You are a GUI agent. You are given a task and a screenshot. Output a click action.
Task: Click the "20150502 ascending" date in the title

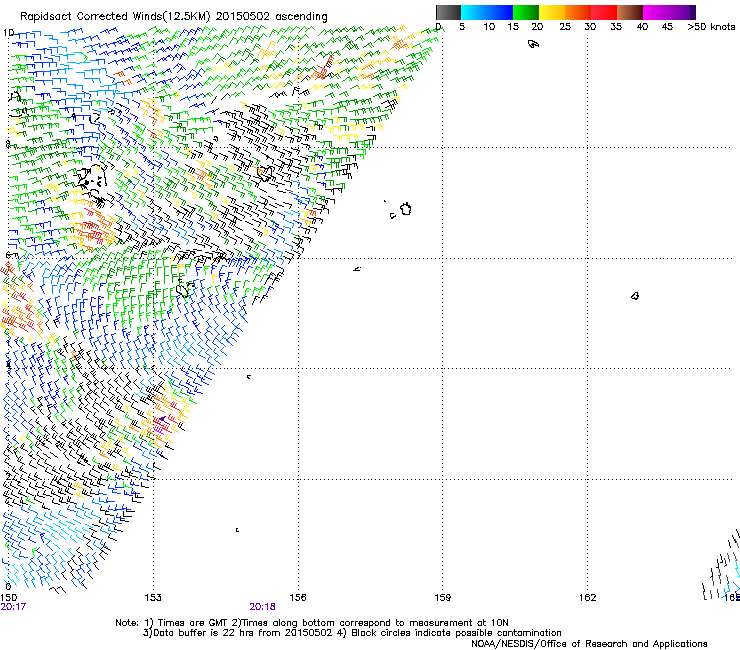pos(272,17)
